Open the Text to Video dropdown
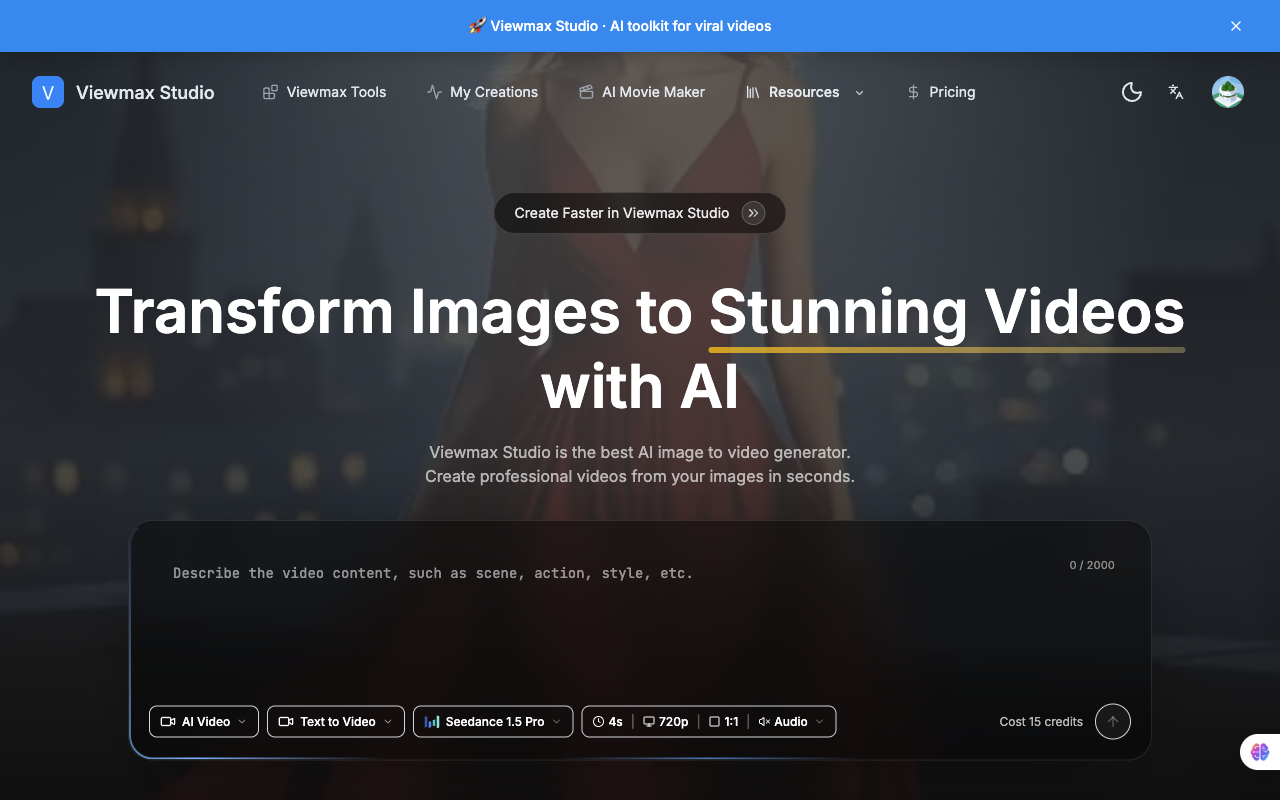The height and width of the screenshot is (800, 1280). (336, 722)
